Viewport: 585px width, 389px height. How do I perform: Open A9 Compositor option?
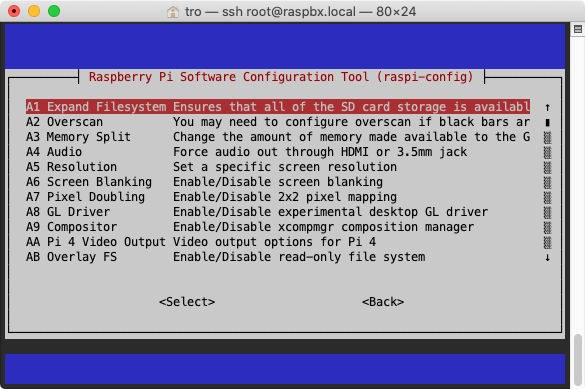pos(278,227)
